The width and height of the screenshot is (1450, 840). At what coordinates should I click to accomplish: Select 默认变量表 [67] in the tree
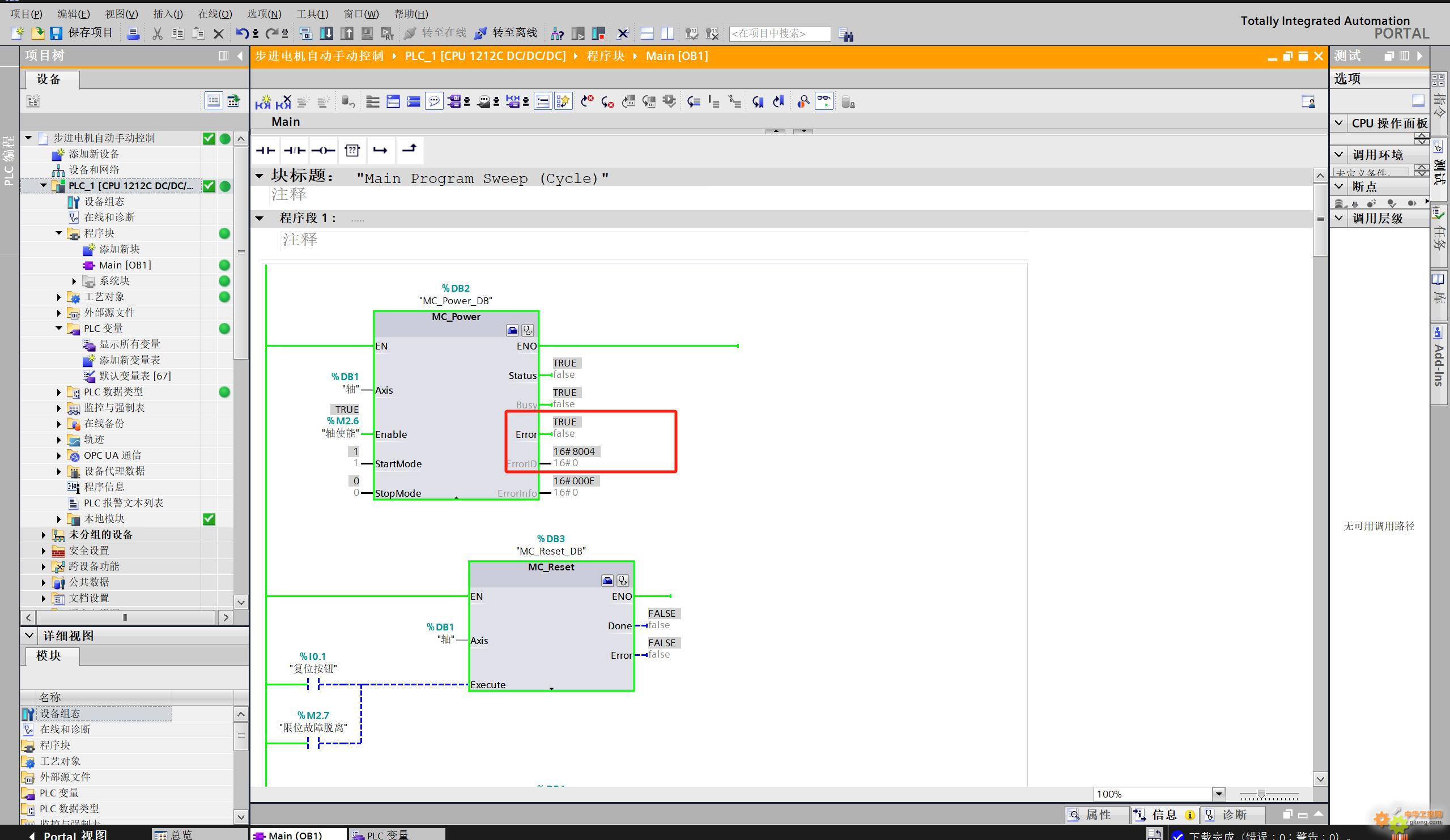click(x=135, y=376)
